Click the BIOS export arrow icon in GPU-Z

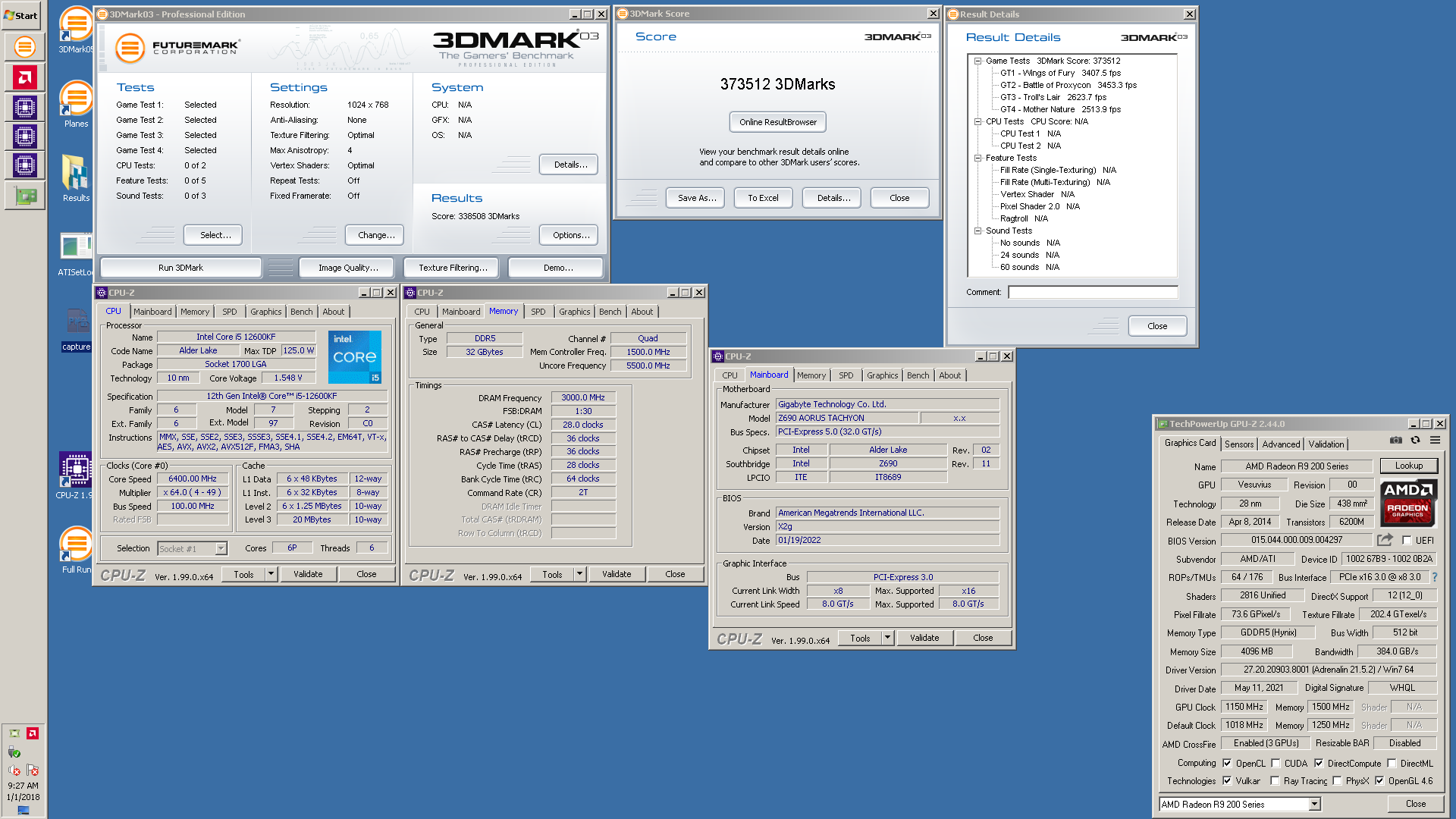[x=1385, y=540]
